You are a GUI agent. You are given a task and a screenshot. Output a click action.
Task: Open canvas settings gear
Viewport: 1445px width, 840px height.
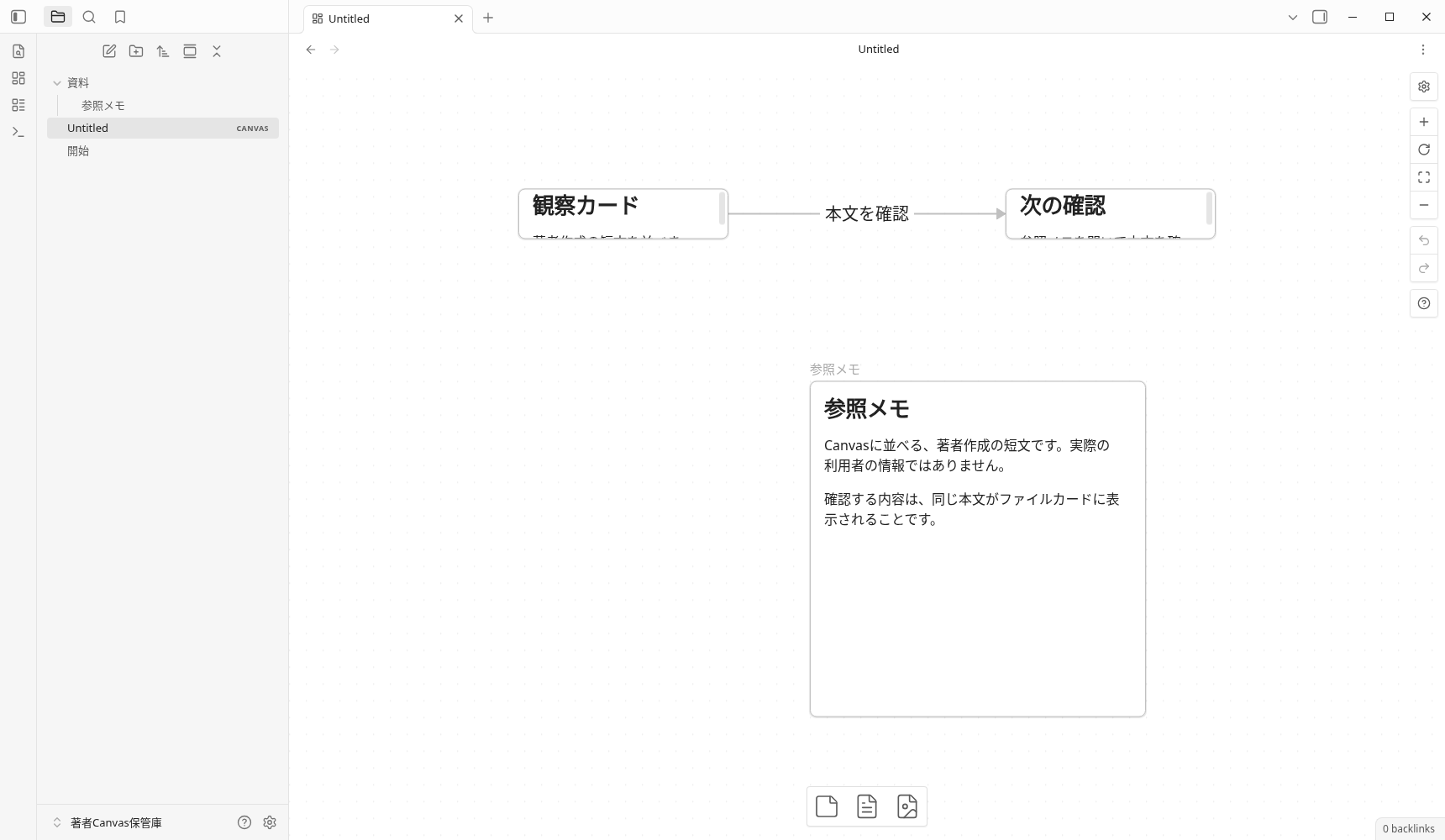(1424, 87)
